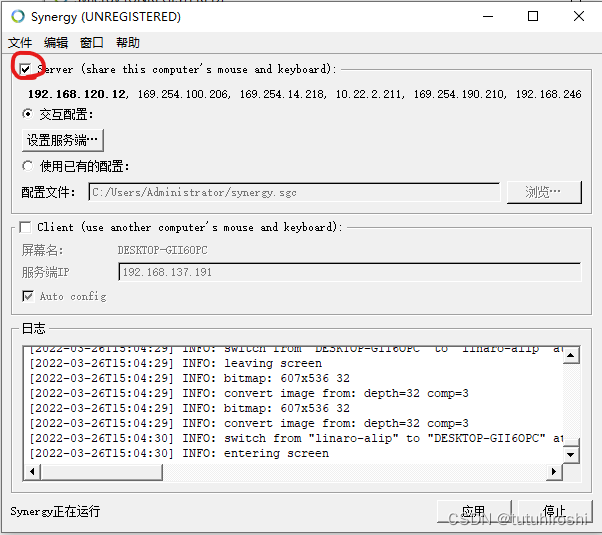Click the Synergy正在运行 status text
The width and height of the screenshot is (602, 535).
tap(55, 512)
